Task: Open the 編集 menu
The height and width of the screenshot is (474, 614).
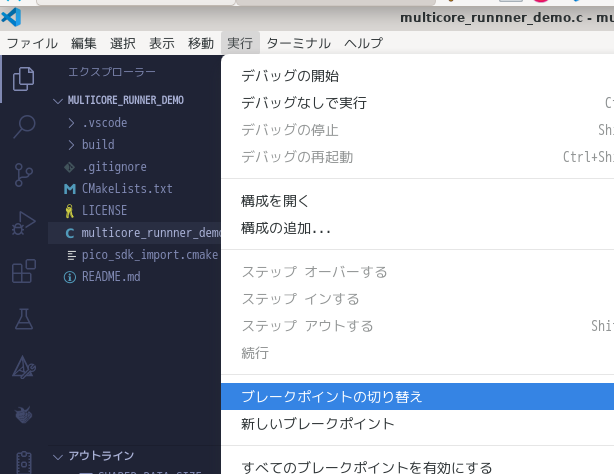Action: click(x=84, y=43)
